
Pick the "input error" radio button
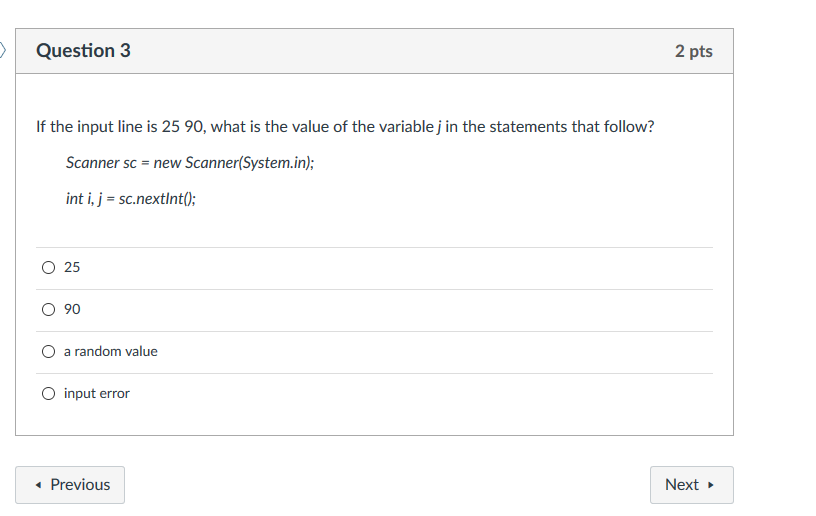(x=48, y=394)
